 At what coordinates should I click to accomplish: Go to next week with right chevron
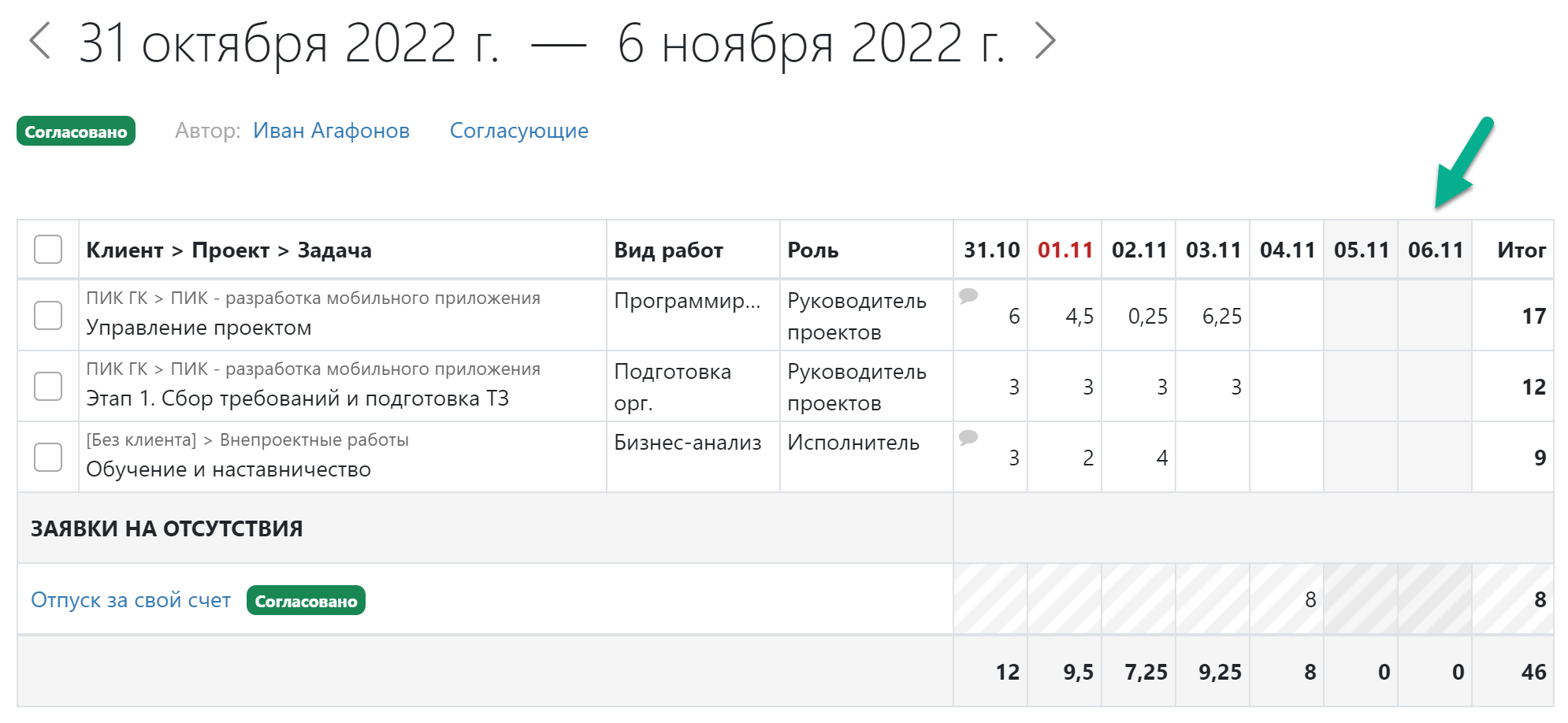pos(1045,41)
